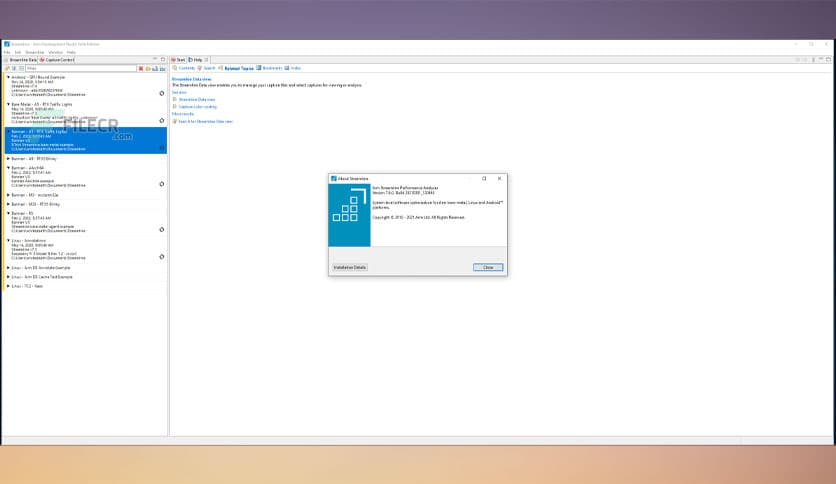
Task: Collapse the Linux Annotations entry
Action: (8, 240)
